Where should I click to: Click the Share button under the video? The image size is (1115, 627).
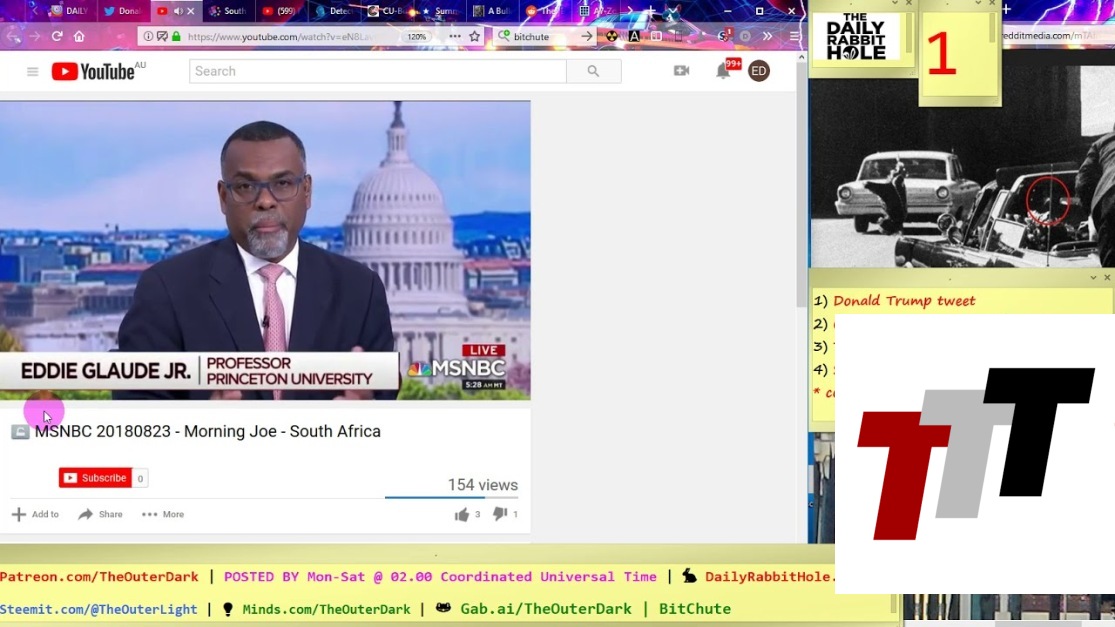point(100,514)
